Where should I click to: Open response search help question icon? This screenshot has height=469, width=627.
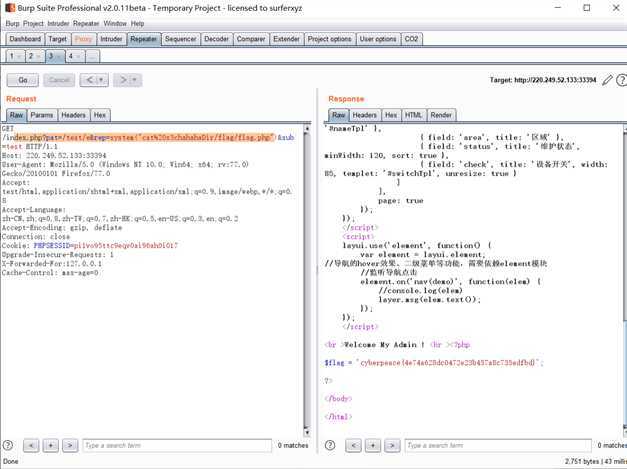tap(330, 445)
